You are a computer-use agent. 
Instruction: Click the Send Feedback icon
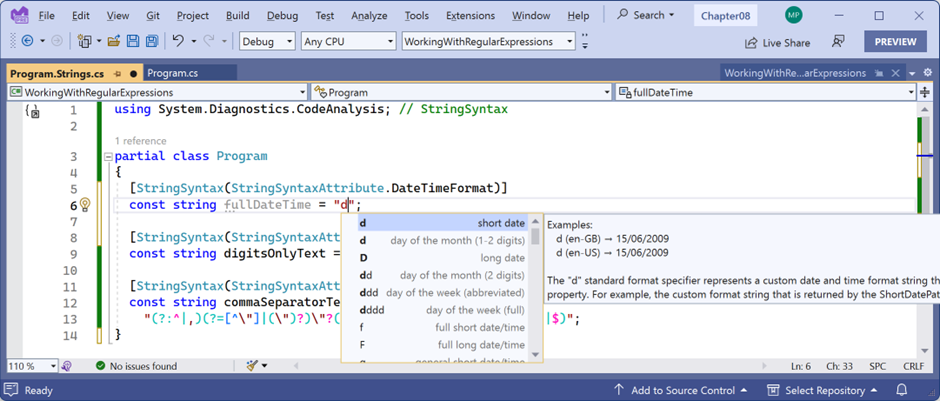coord(838,42)
